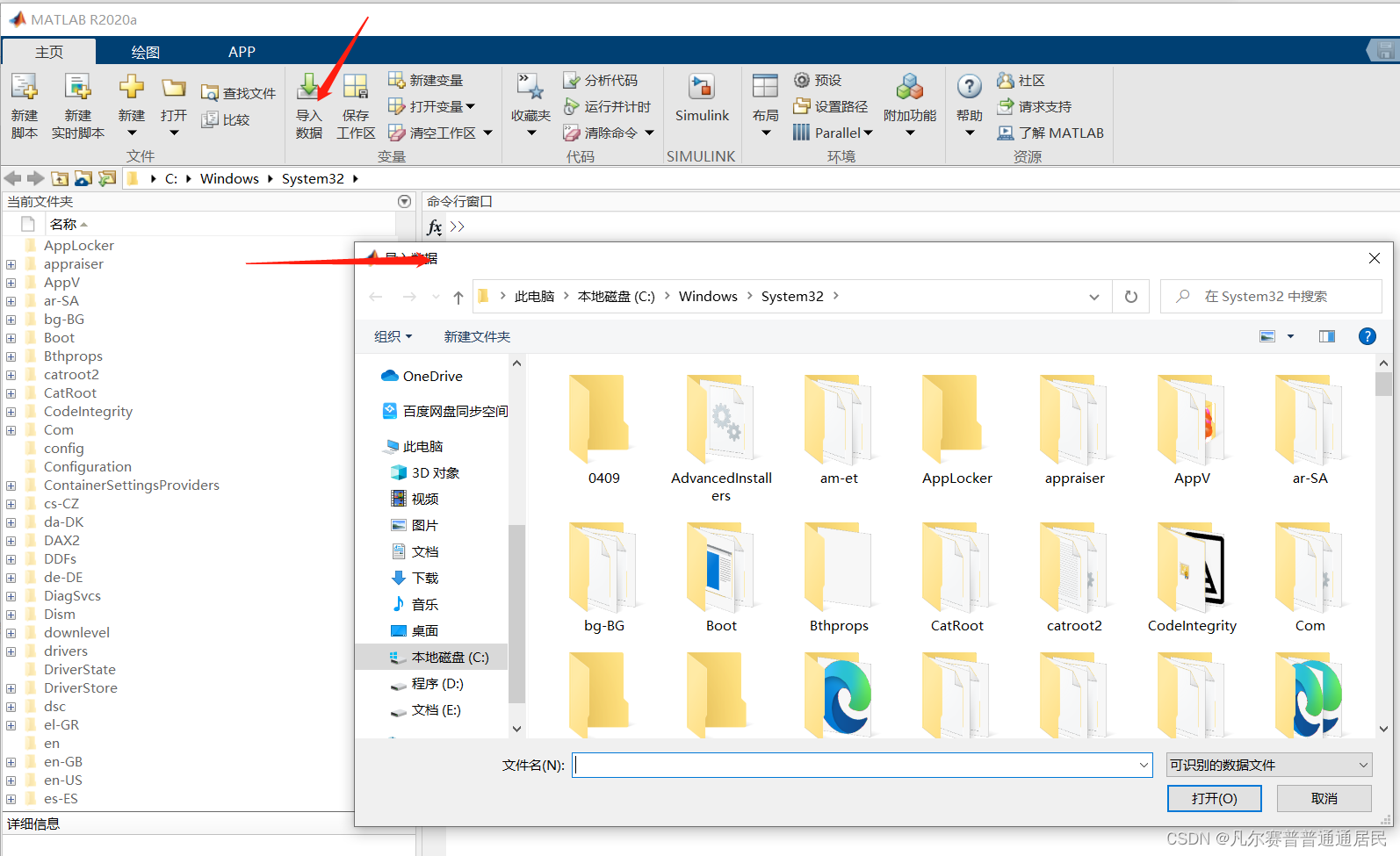Click the 保存工作区 icon
Viewport: 1400px width, 856px height.
(x=356, y=87)
